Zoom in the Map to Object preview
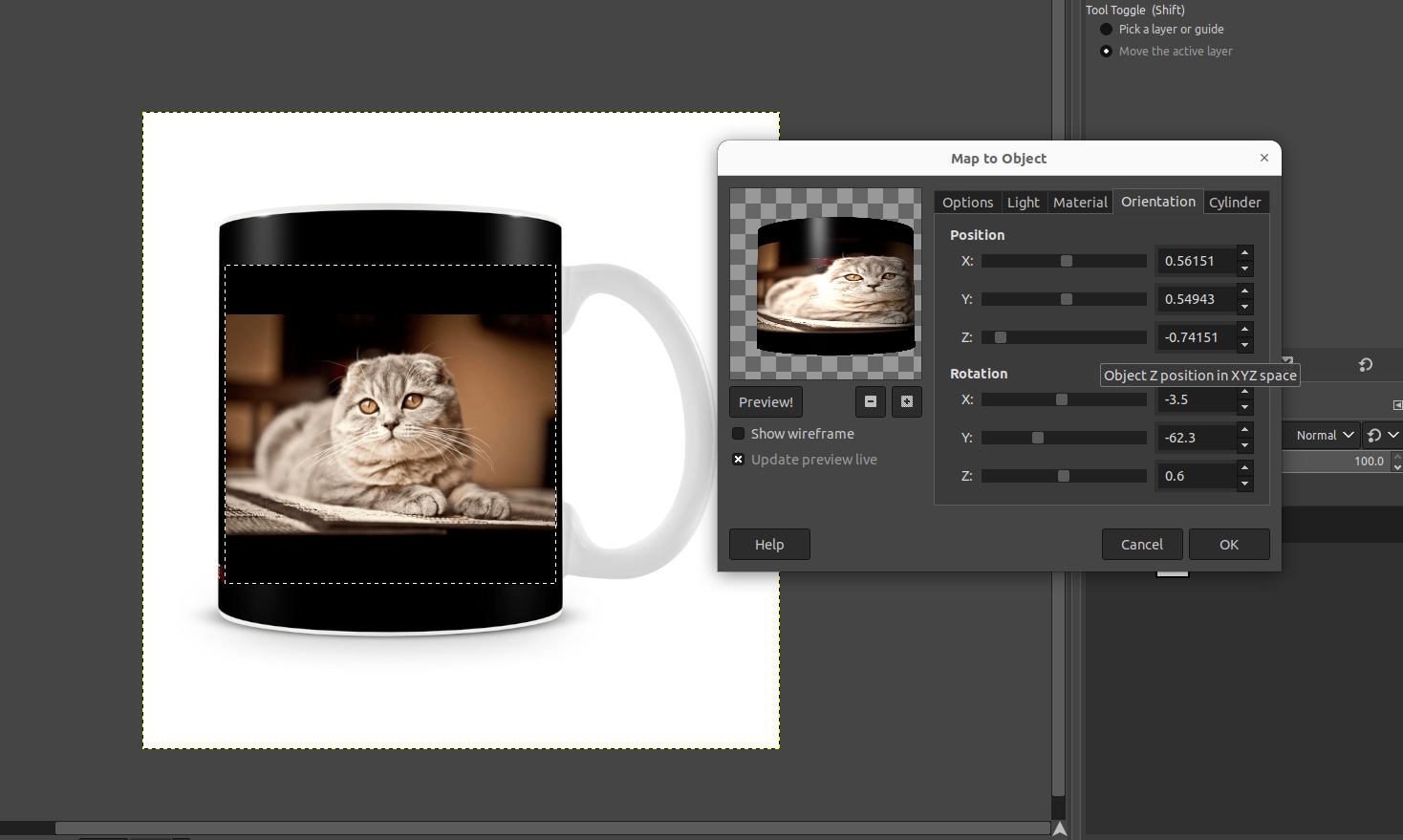 click(x=907, y=402)
